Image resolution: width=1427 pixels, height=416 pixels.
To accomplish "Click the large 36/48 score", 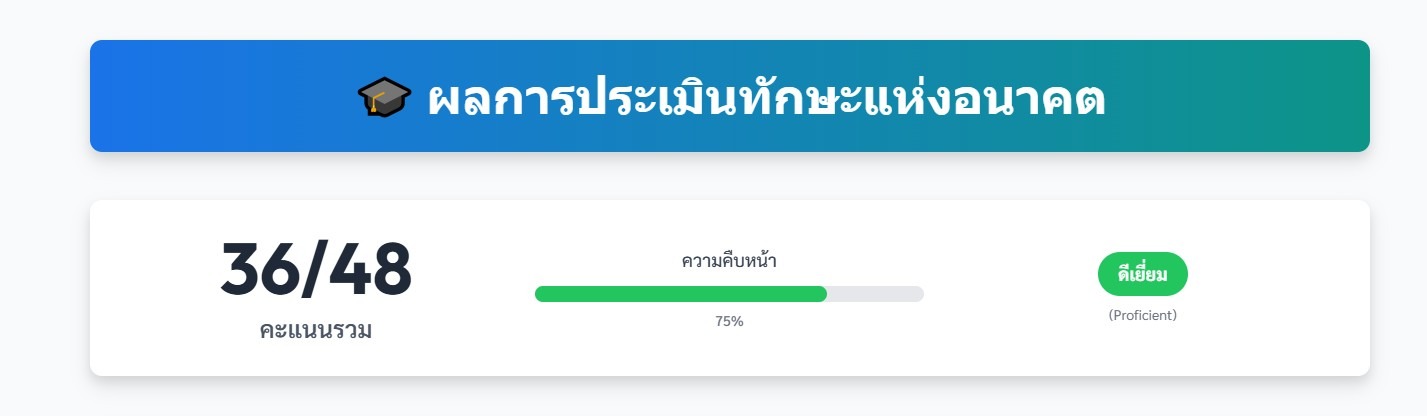I will [x=316, y=270].
